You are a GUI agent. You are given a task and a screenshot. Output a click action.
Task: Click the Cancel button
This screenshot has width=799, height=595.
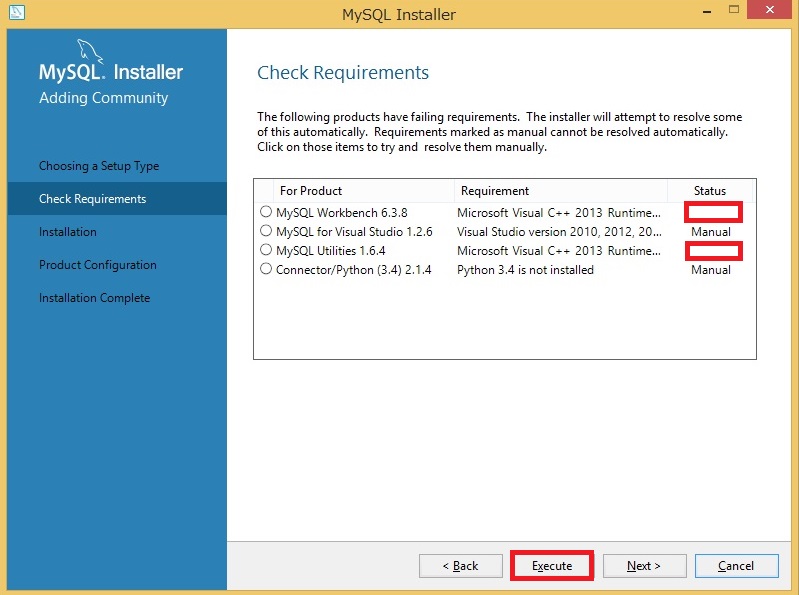736,565
